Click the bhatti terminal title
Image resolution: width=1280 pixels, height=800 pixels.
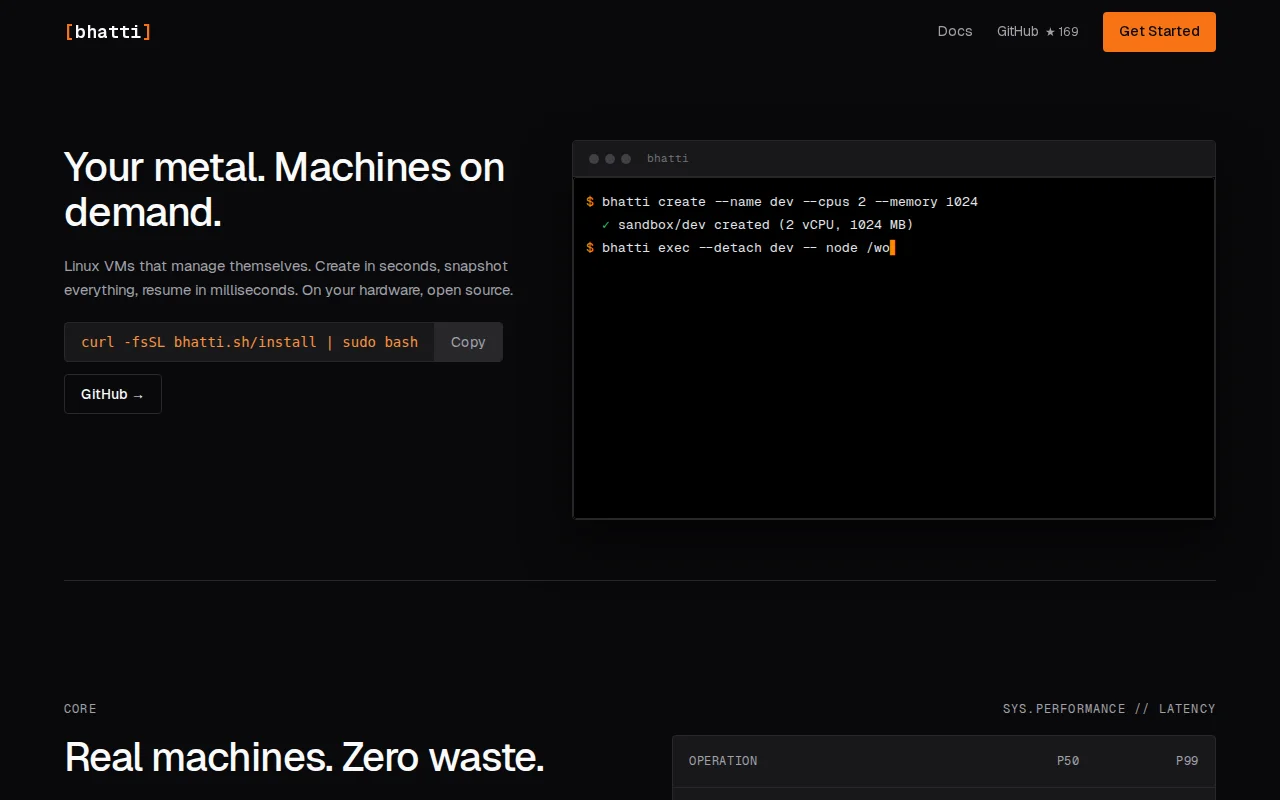coord(668,159)
